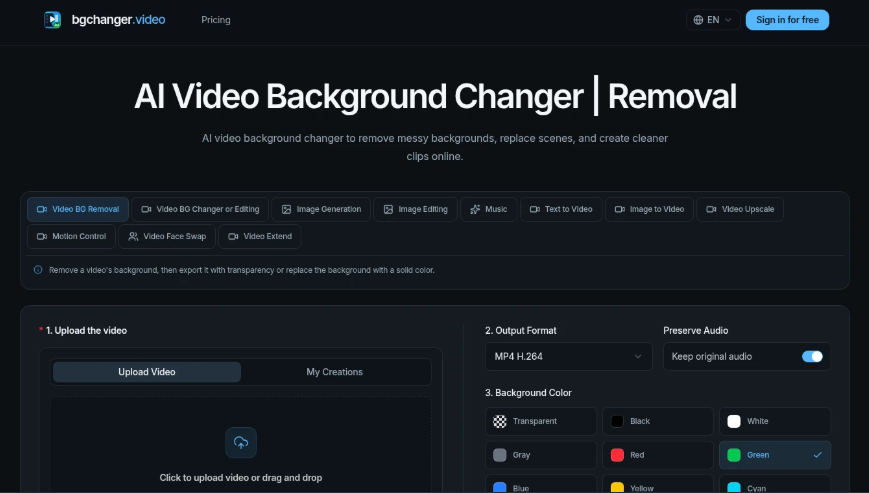Screen dimensions: 869x493
Task: Select the Upload Video sub-tab
Action: (147, 372)
